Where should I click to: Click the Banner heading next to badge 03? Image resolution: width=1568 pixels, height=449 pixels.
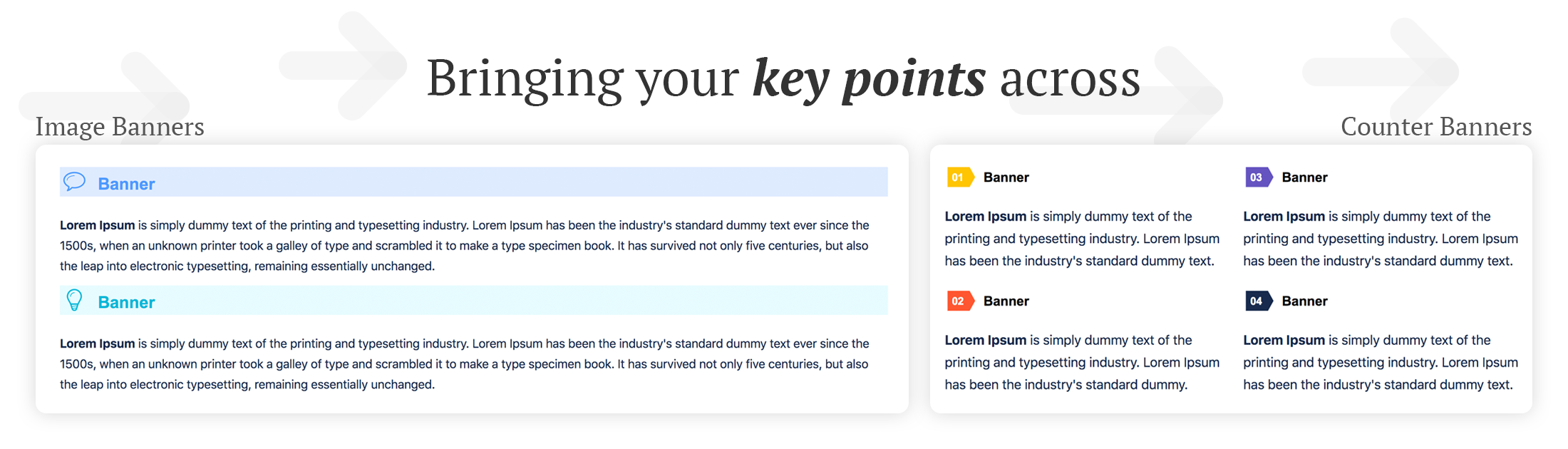pyautogui.click(x=1304, y=177)
